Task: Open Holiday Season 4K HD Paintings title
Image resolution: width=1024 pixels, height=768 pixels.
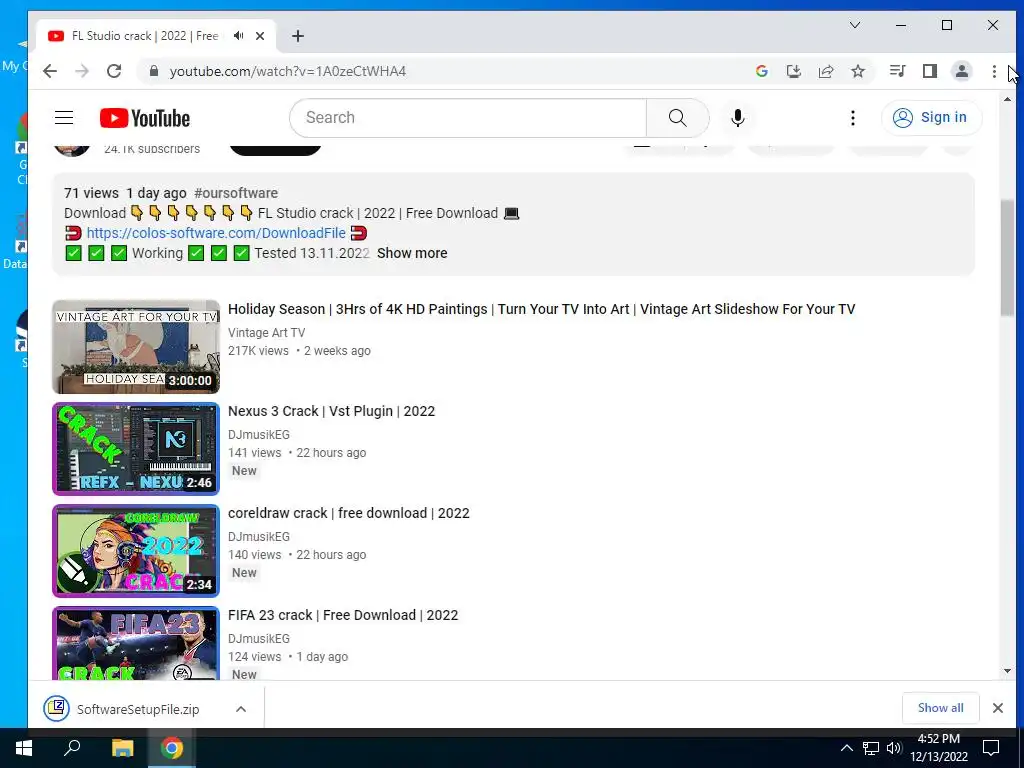Action: 541,310
